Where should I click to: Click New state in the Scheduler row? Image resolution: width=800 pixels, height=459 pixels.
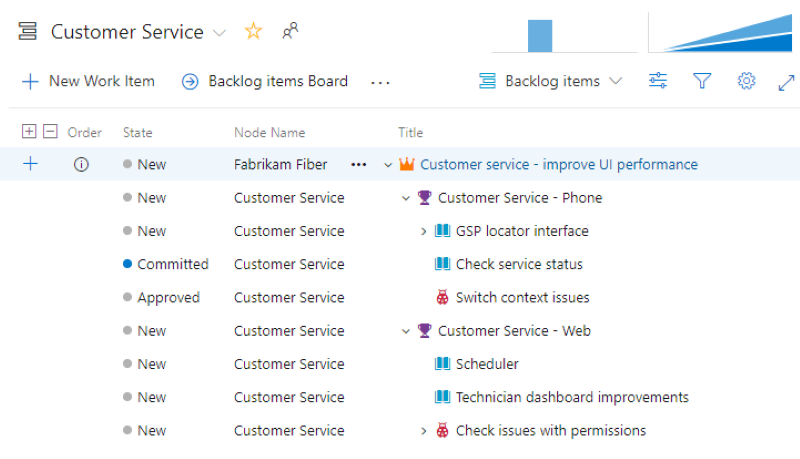pyautogui.click(x=144, y=364)
